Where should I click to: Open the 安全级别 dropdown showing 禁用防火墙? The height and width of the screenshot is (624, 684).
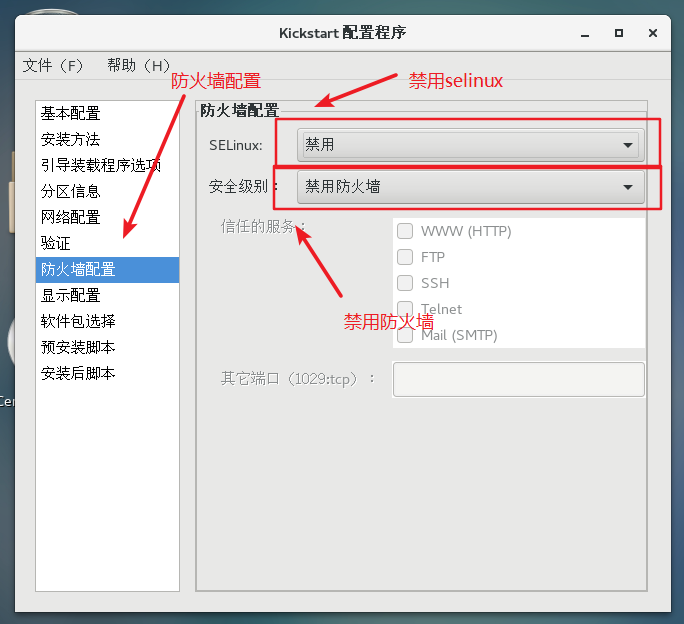[471, 187]
